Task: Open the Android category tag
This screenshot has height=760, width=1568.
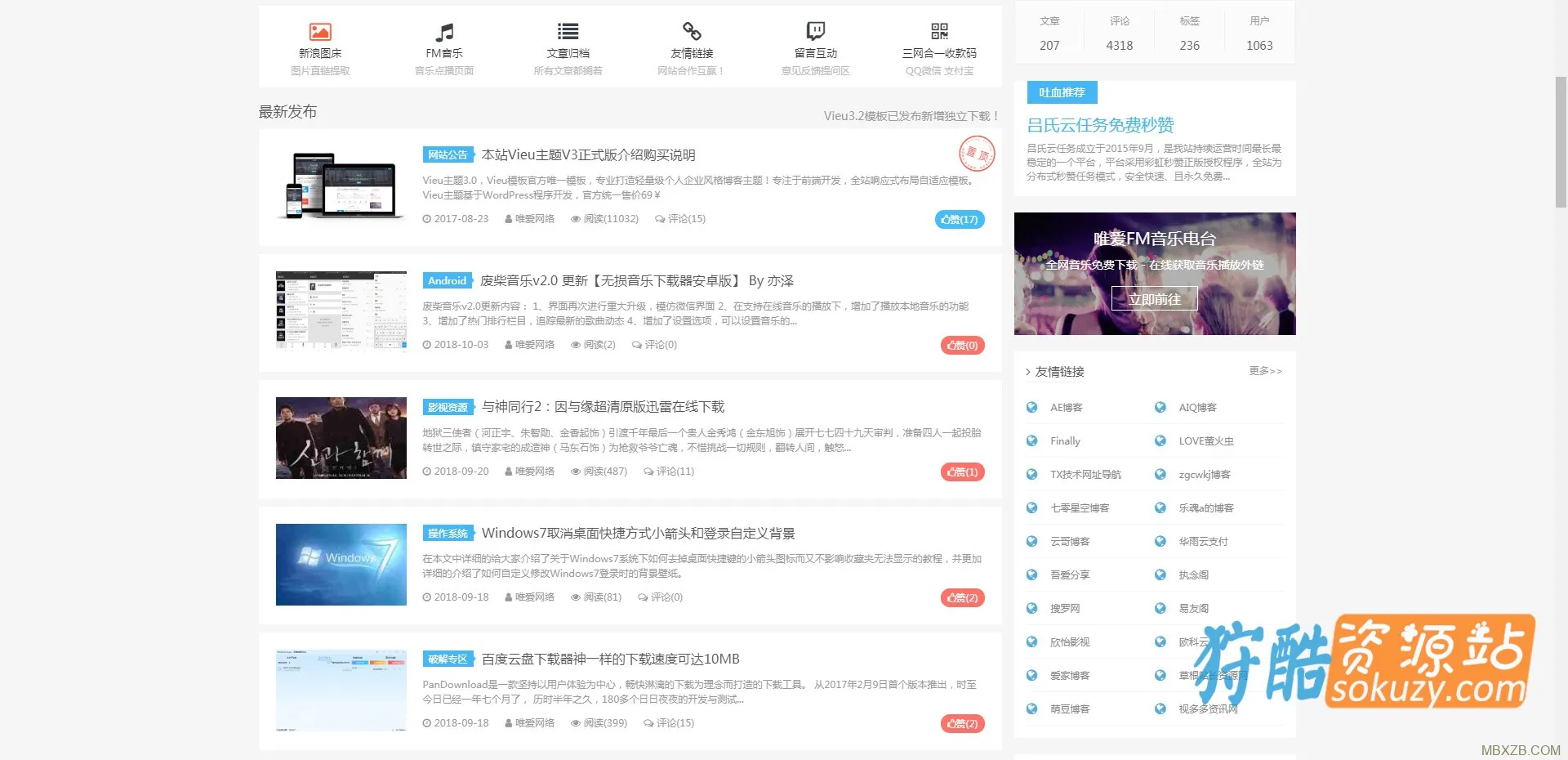Action: point(448,280)
